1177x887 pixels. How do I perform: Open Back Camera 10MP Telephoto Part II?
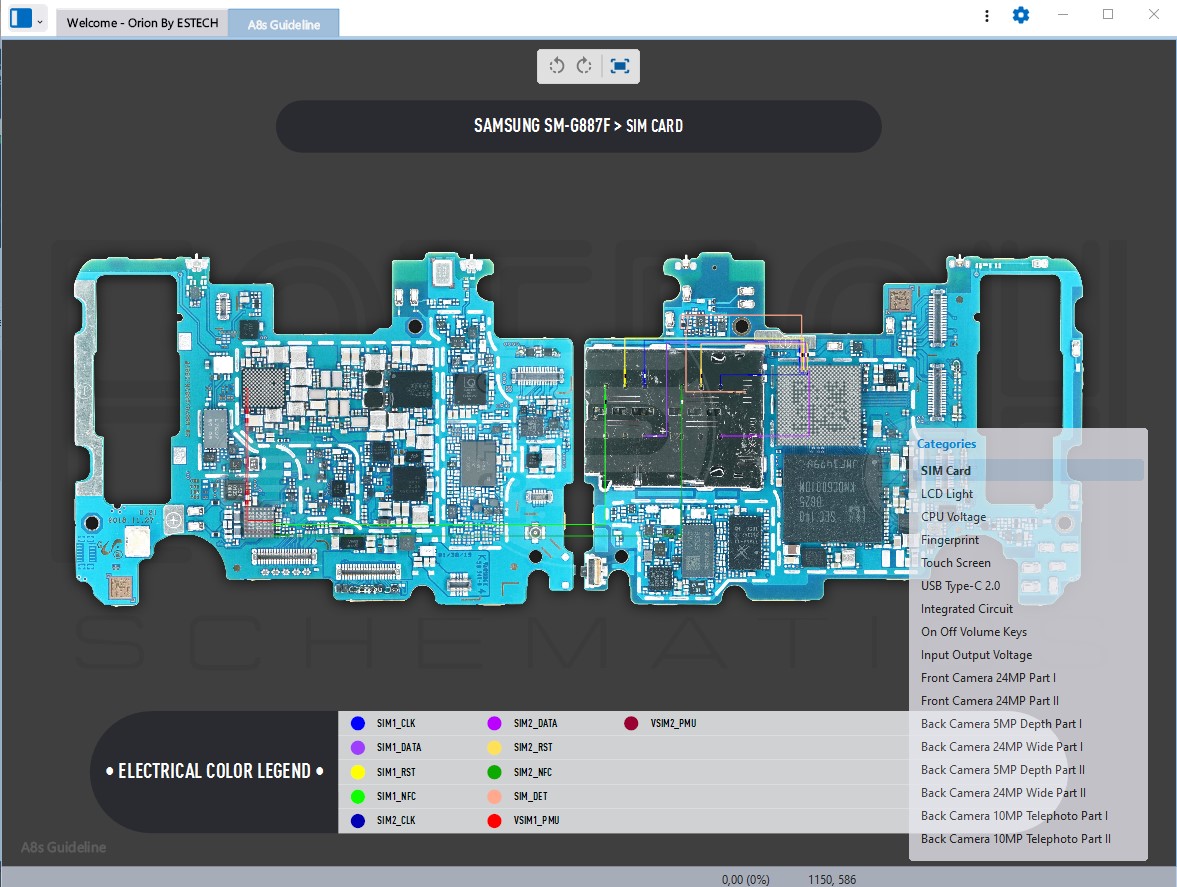pos(1016,839)
